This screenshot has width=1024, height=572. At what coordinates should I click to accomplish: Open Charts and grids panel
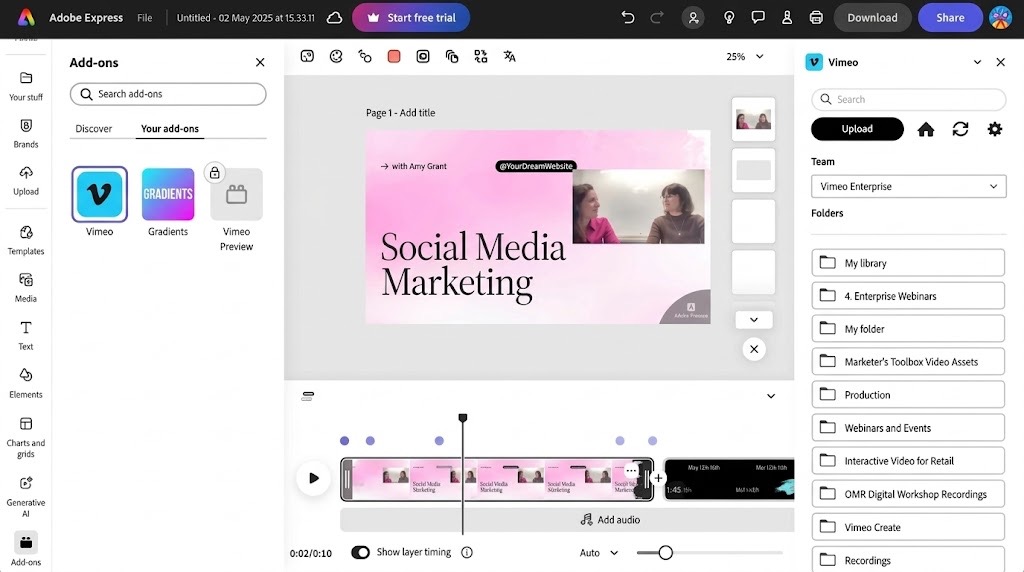tap(25, 437)
